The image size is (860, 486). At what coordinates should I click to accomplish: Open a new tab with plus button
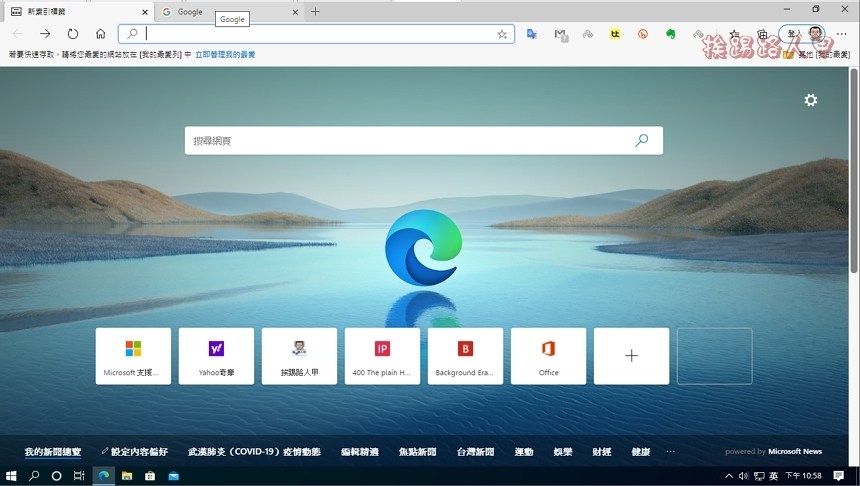[x=315, y=12]
